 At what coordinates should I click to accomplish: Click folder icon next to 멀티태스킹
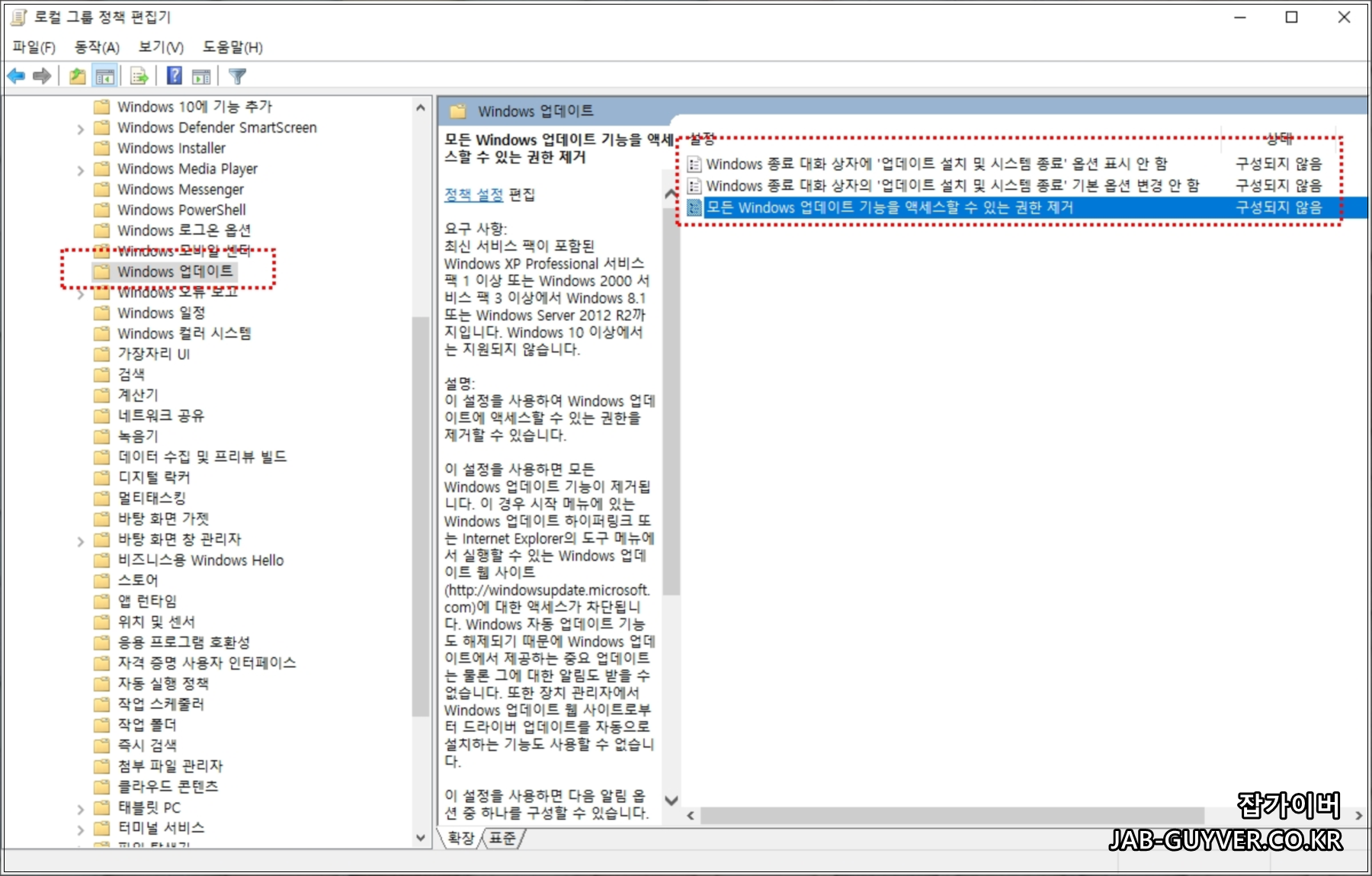click(101, 498)
